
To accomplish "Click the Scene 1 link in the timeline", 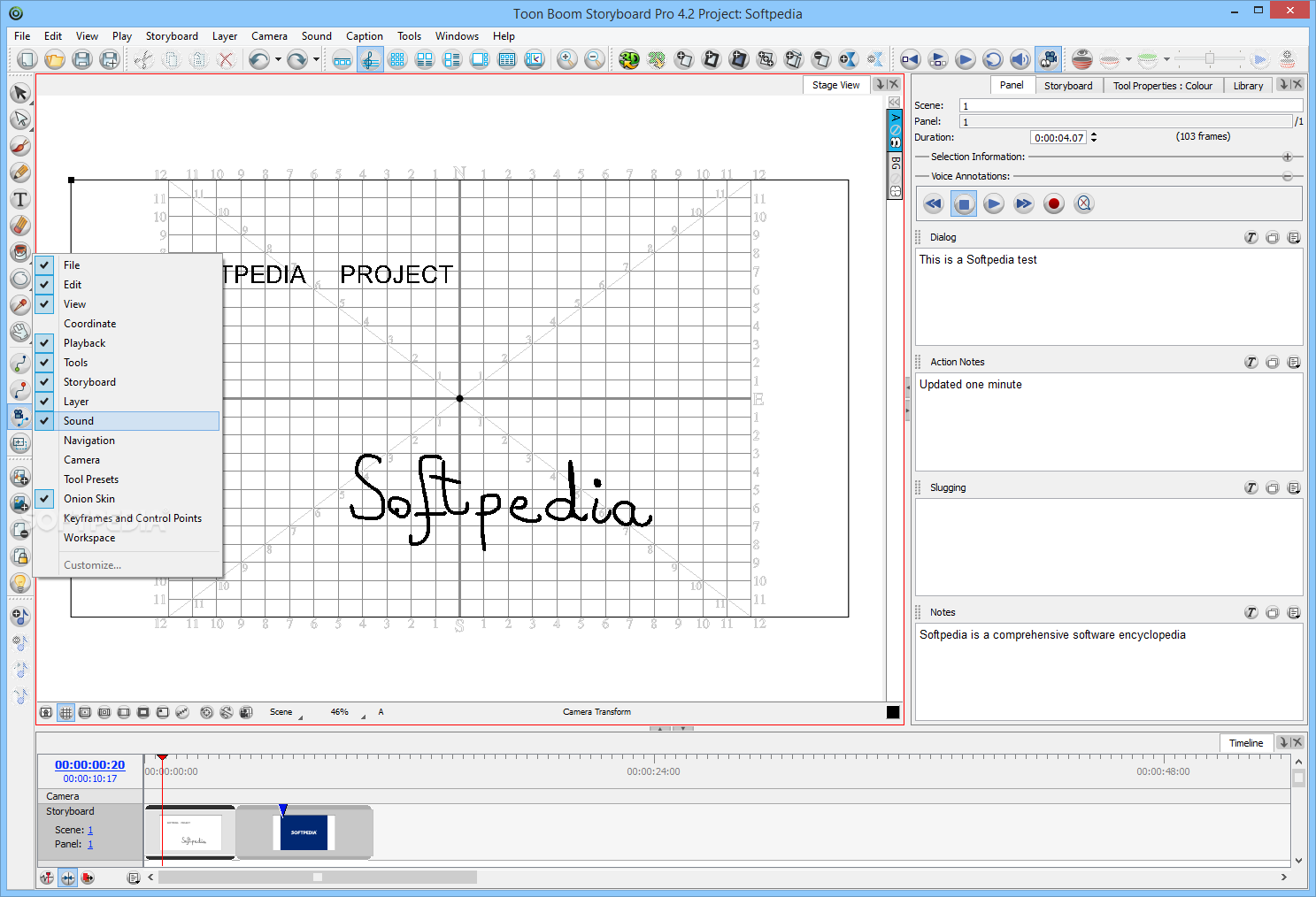I will (x=90, y=830).
